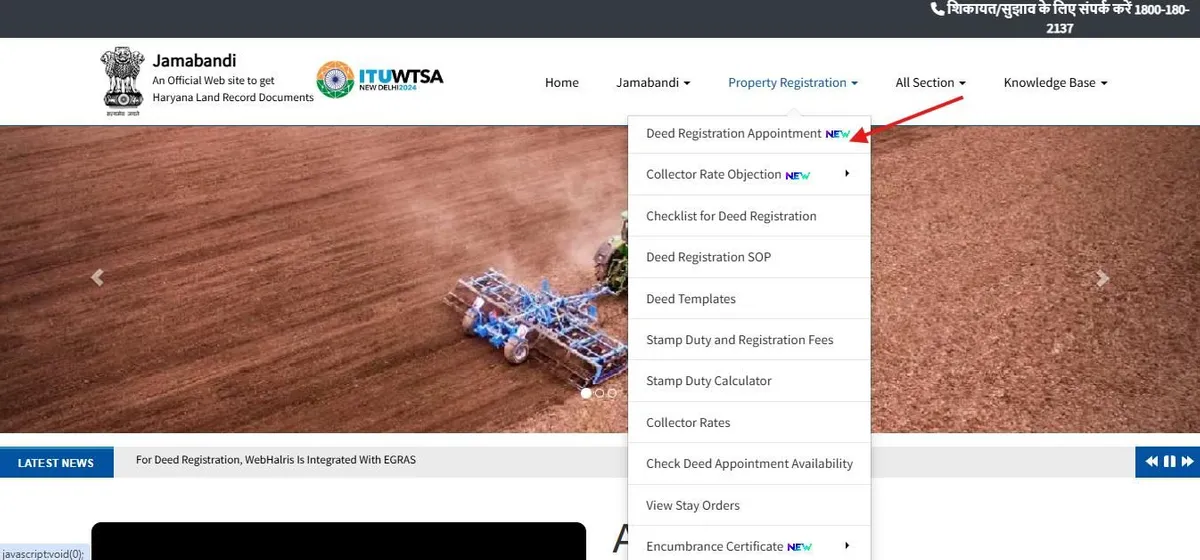
Task: Click the ITU WTSA New Delhi logo
Action: [x=380, y=80]
